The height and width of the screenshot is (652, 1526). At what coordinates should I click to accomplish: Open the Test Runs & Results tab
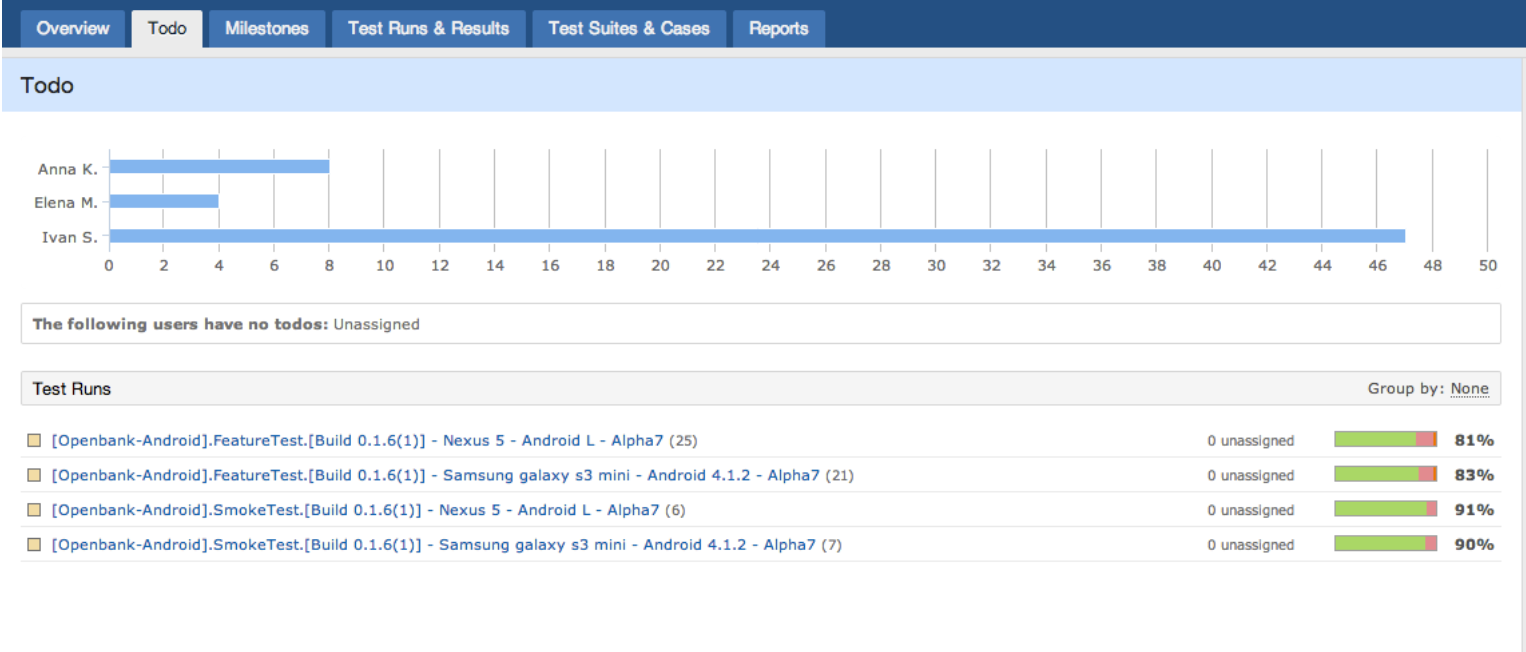(428, 28)
